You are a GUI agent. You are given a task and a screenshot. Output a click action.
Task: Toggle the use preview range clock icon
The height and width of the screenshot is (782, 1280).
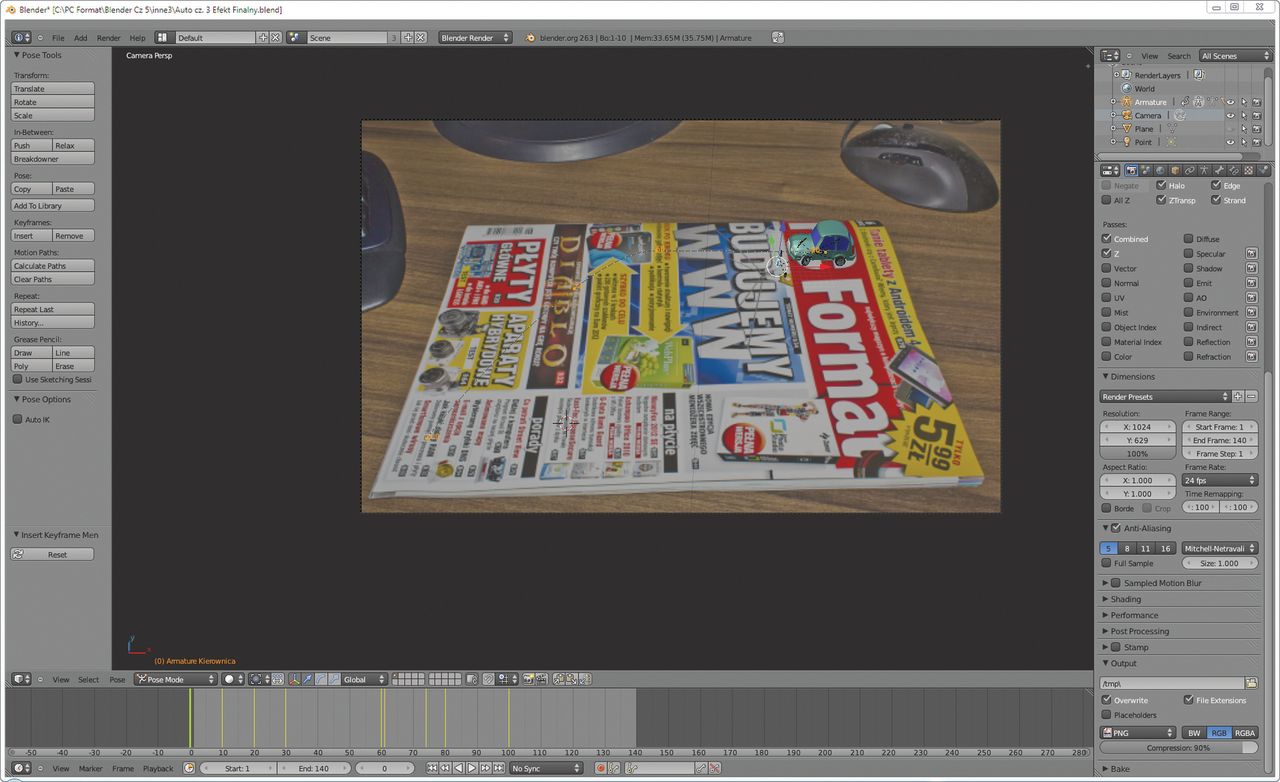point(189,768)
